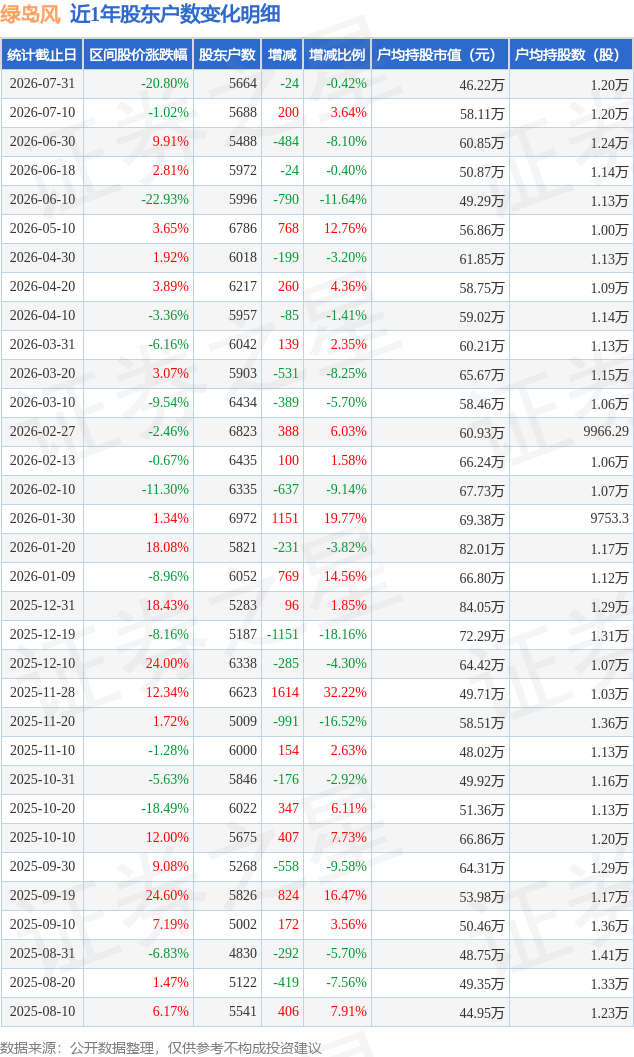Click the 绿岛风 stock name title
The height and width of the screenshot is (1057, 634).
coord(31,14)
